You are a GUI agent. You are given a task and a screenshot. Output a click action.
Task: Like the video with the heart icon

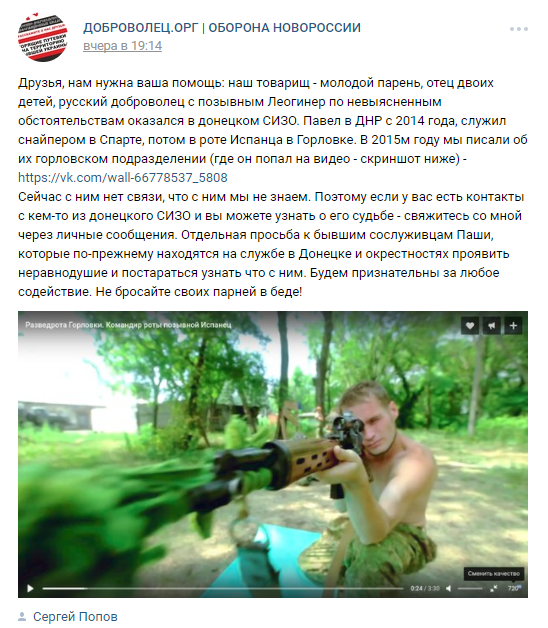coord(470,326)
